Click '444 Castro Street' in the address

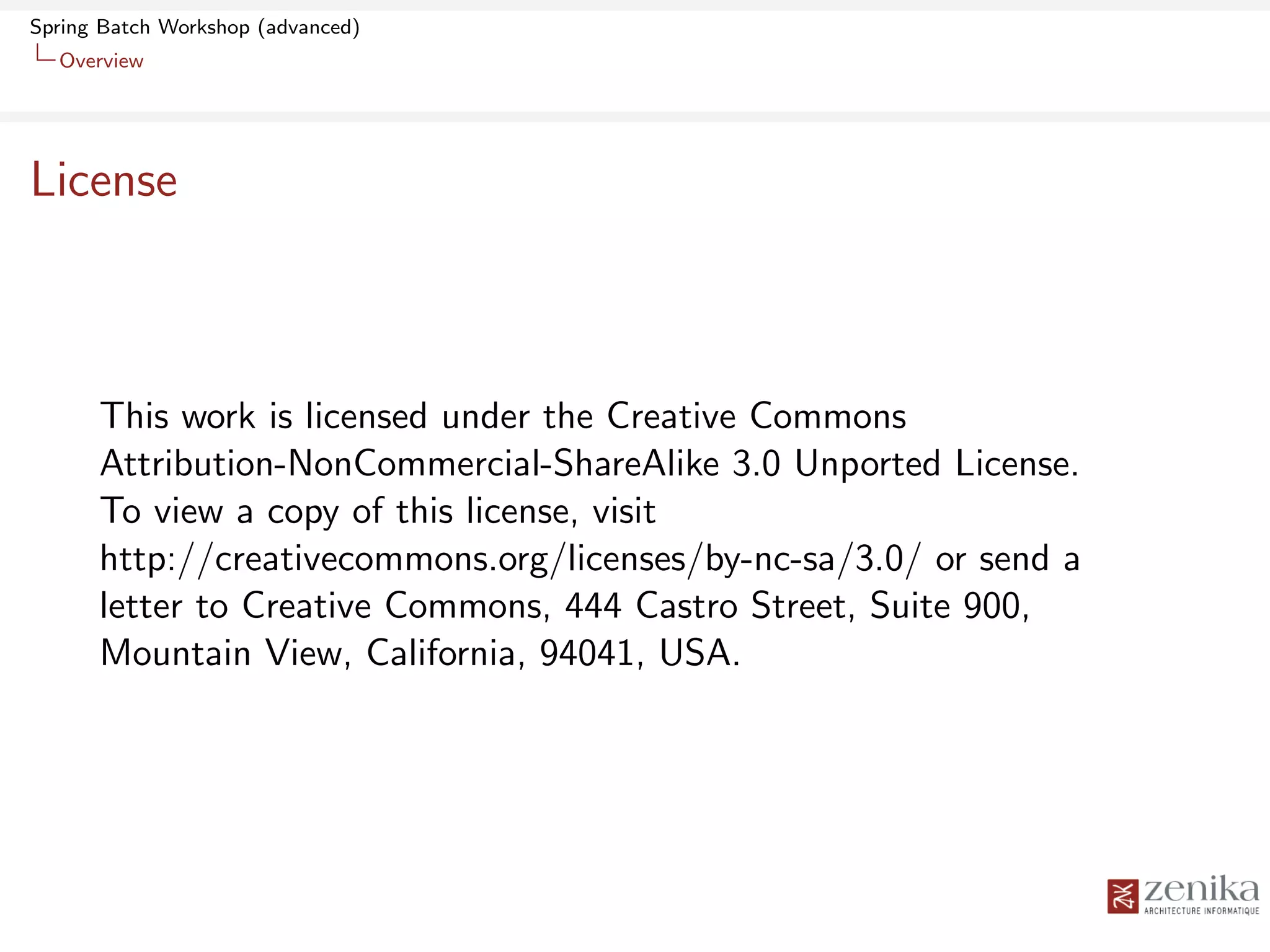pos(705,606)
